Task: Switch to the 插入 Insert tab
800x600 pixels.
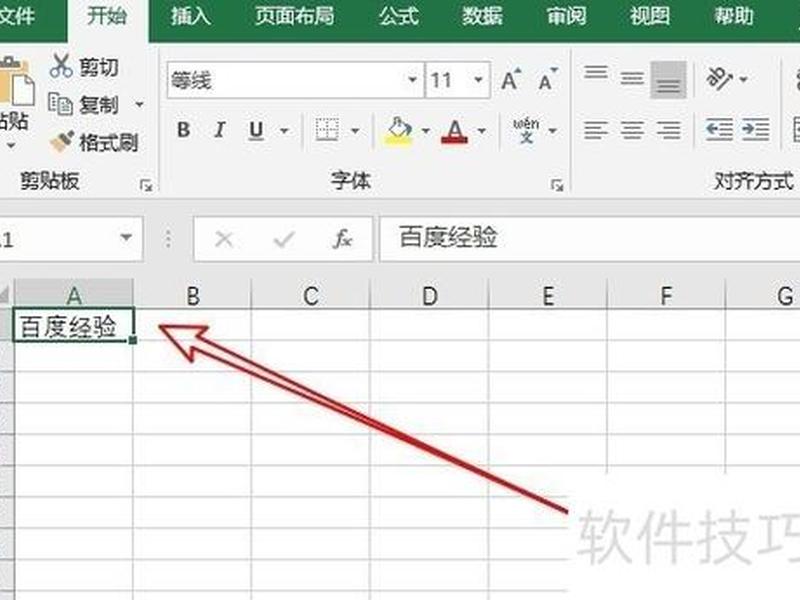Action: click(x=190, y=16)
